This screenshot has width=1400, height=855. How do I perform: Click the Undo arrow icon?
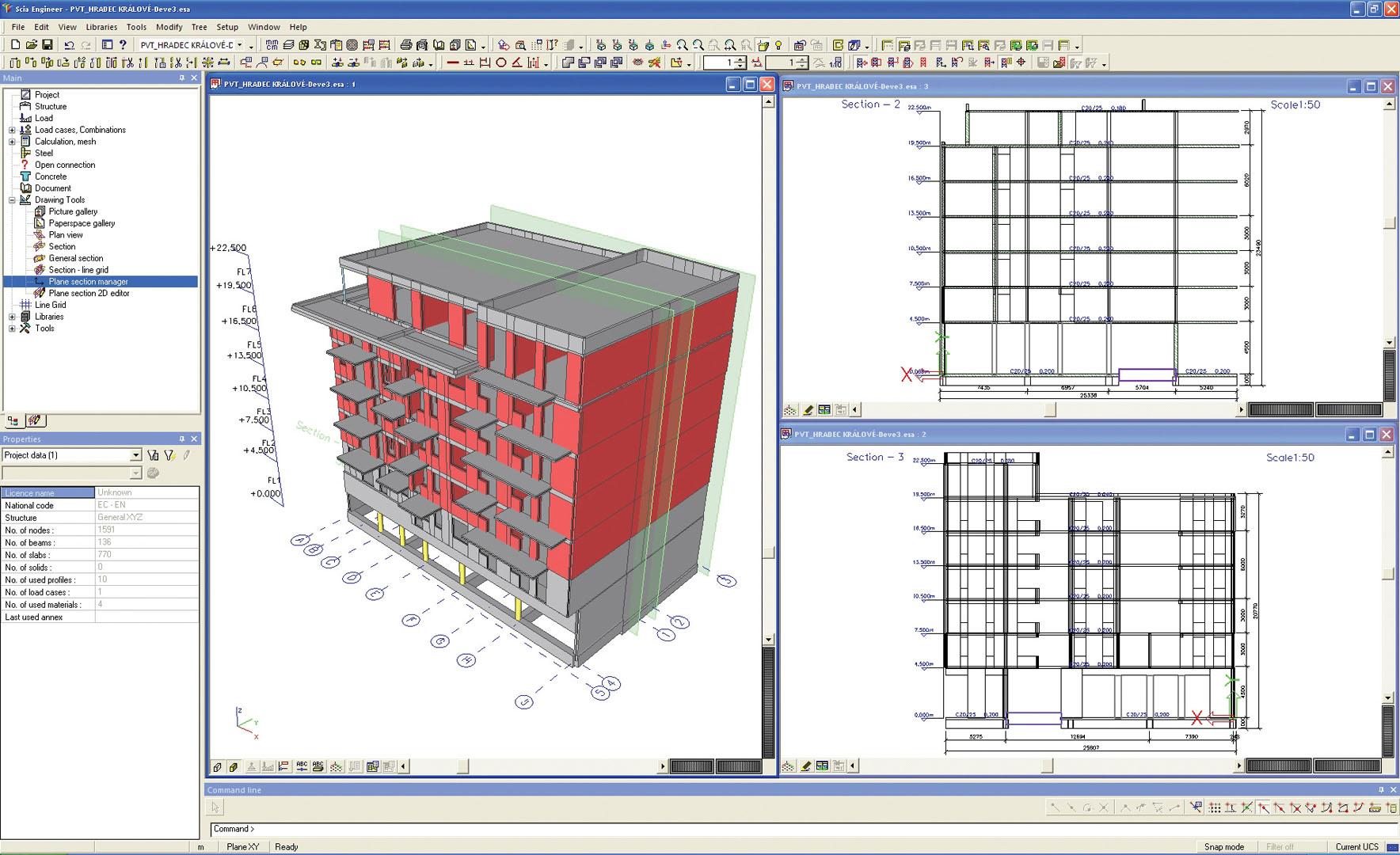click(x=70, y=45)
